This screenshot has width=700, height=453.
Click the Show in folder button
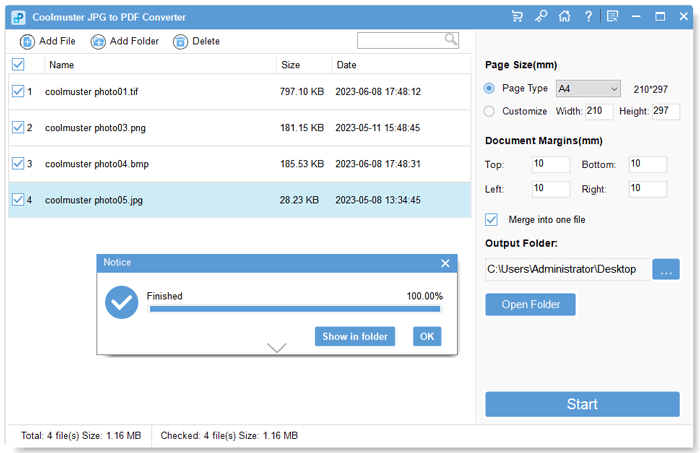pyautogui.click(x=354, y=336)
